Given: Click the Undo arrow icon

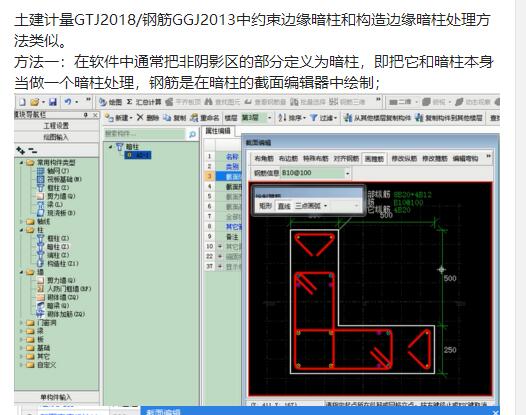Looking at the screenshot, I should (x=68, y=102).
